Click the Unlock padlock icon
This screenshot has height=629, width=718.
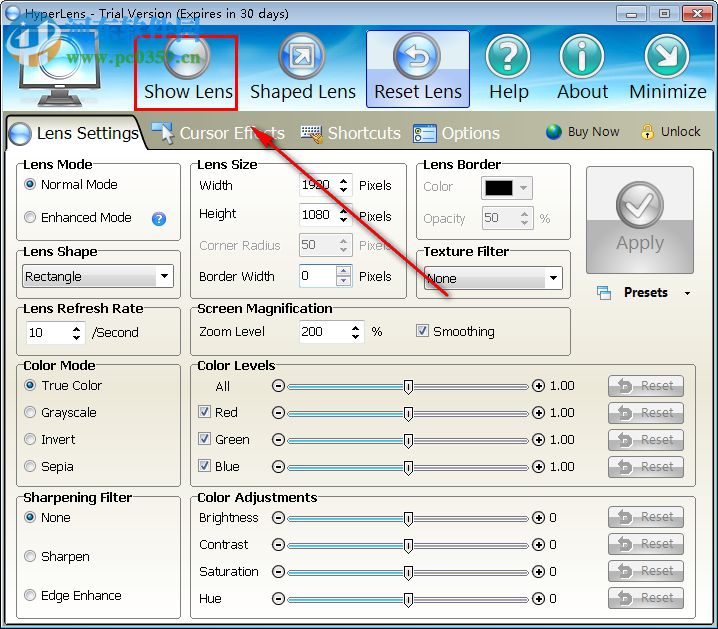coord(647,132)
